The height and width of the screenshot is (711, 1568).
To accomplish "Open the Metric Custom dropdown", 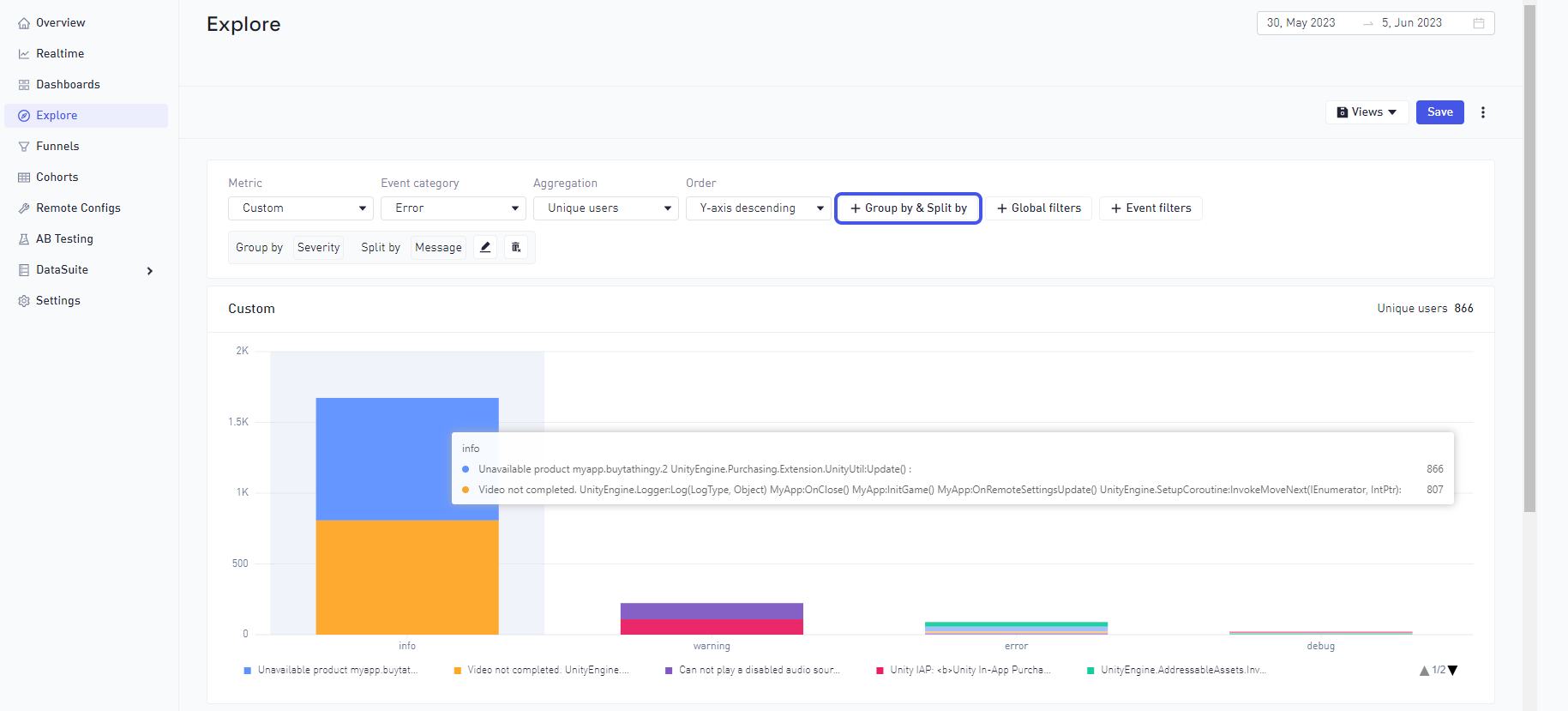I will [301, 208].
